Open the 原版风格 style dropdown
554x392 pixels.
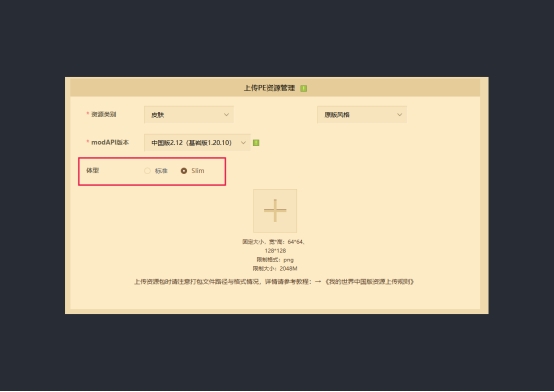pyautogui.click(x=362, y=115)
